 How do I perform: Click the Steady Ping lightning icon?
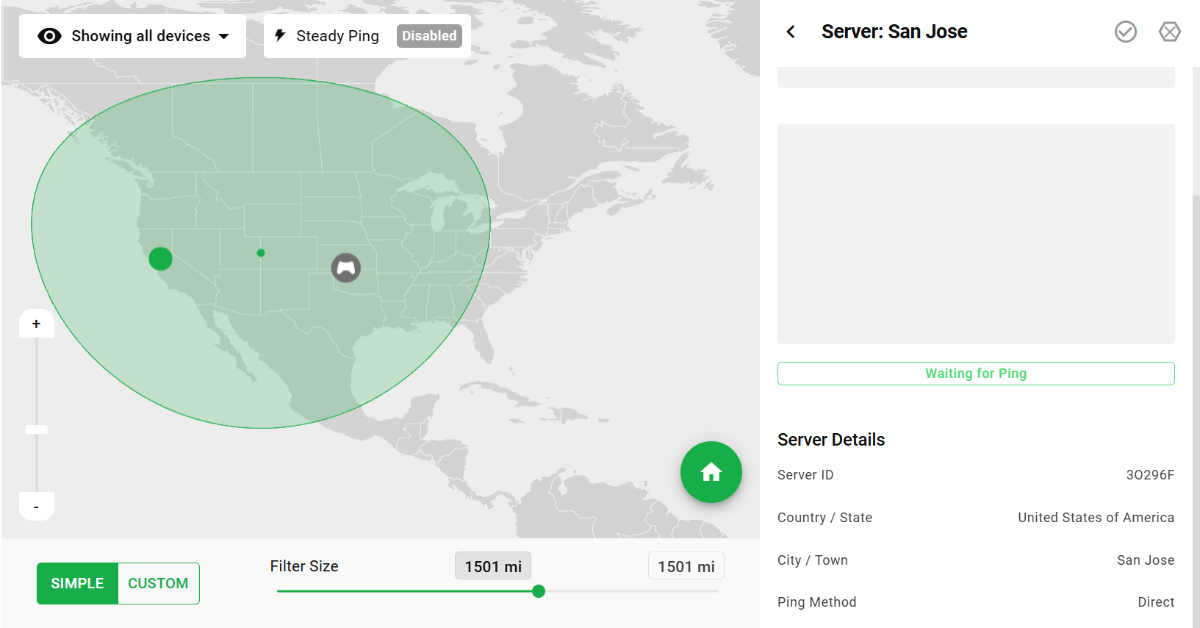pyautogui.click(x=280, y=36)
